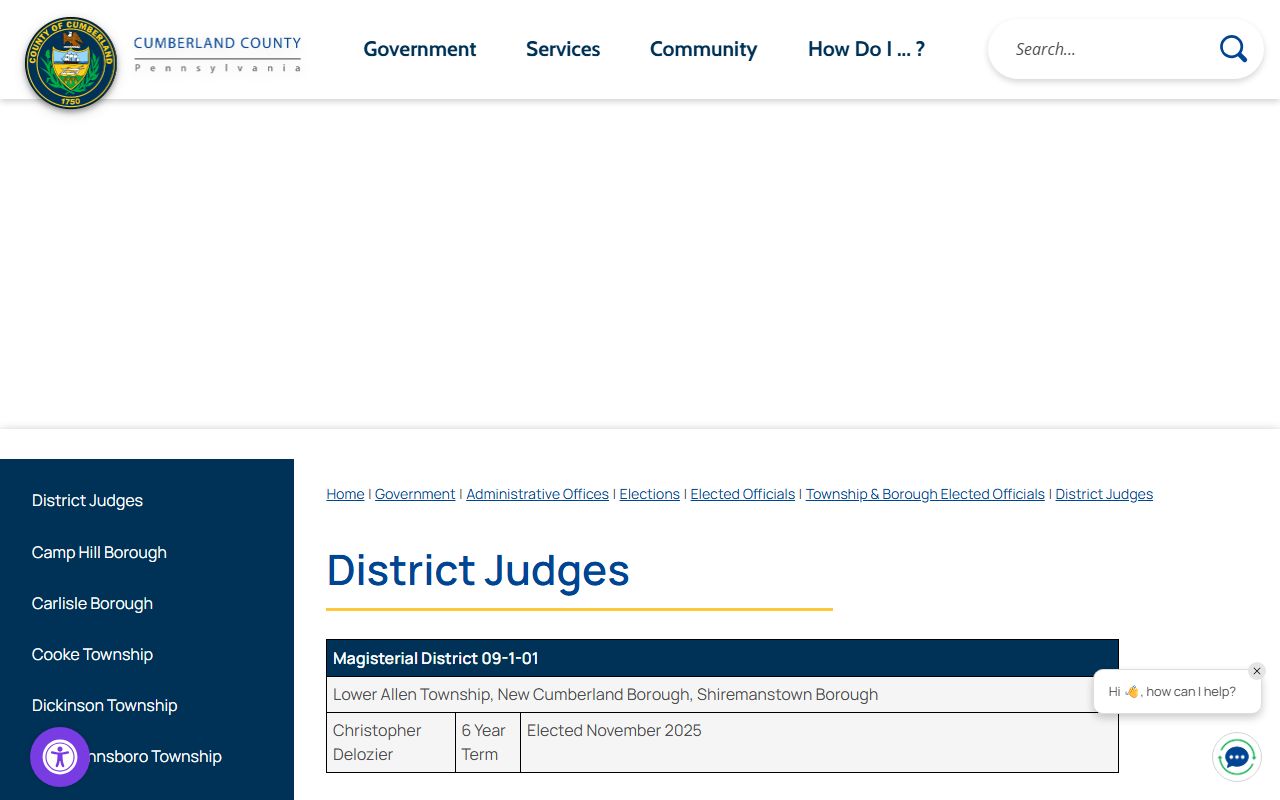Open Township & Borough Elected Officials breadcrumb
The image size is (1280, 800).
[925, 494]
